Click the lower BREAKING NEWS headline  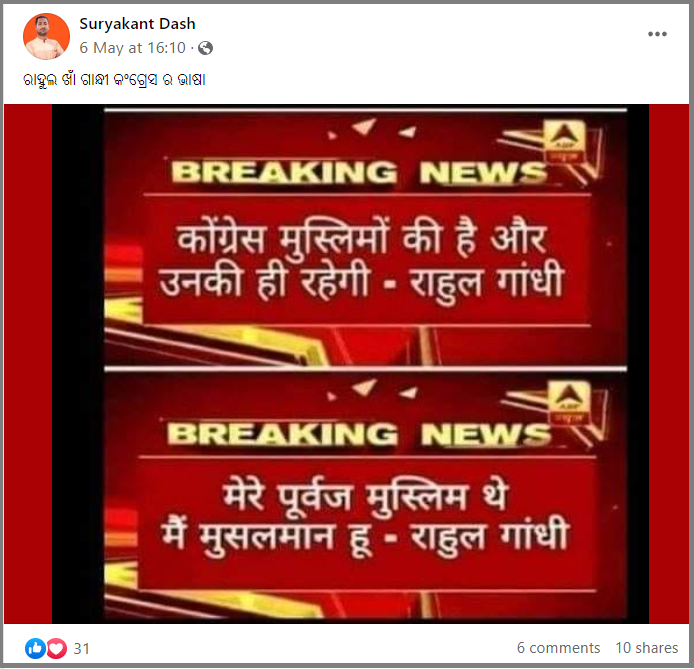pyautogui.click(x=359, y=434)
